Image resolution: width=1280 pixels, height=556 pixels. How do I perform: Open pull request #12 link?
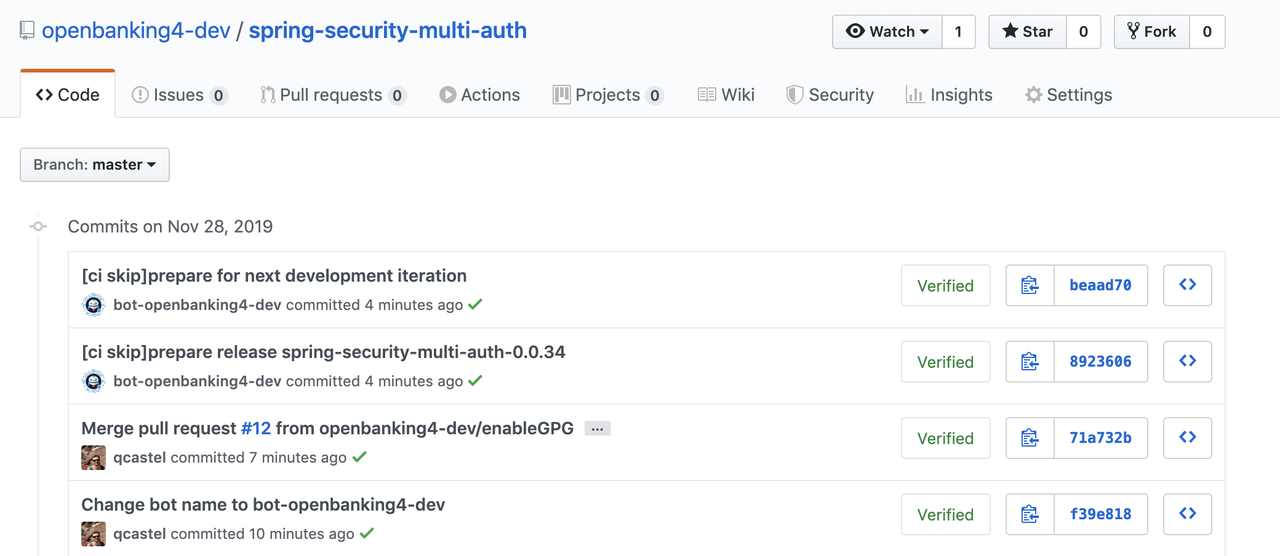(256, 428)
